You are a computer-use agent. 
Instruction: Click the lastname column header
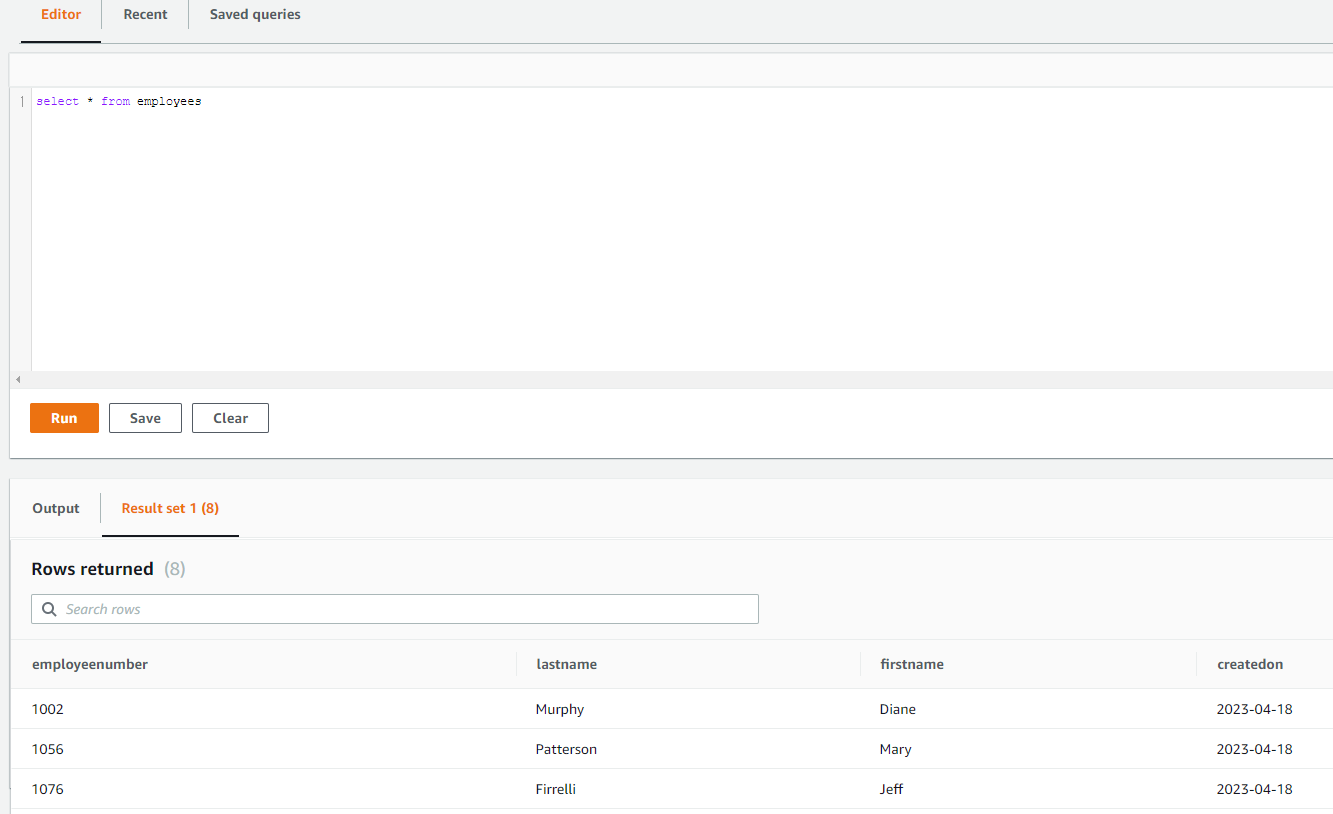point(566,664)
